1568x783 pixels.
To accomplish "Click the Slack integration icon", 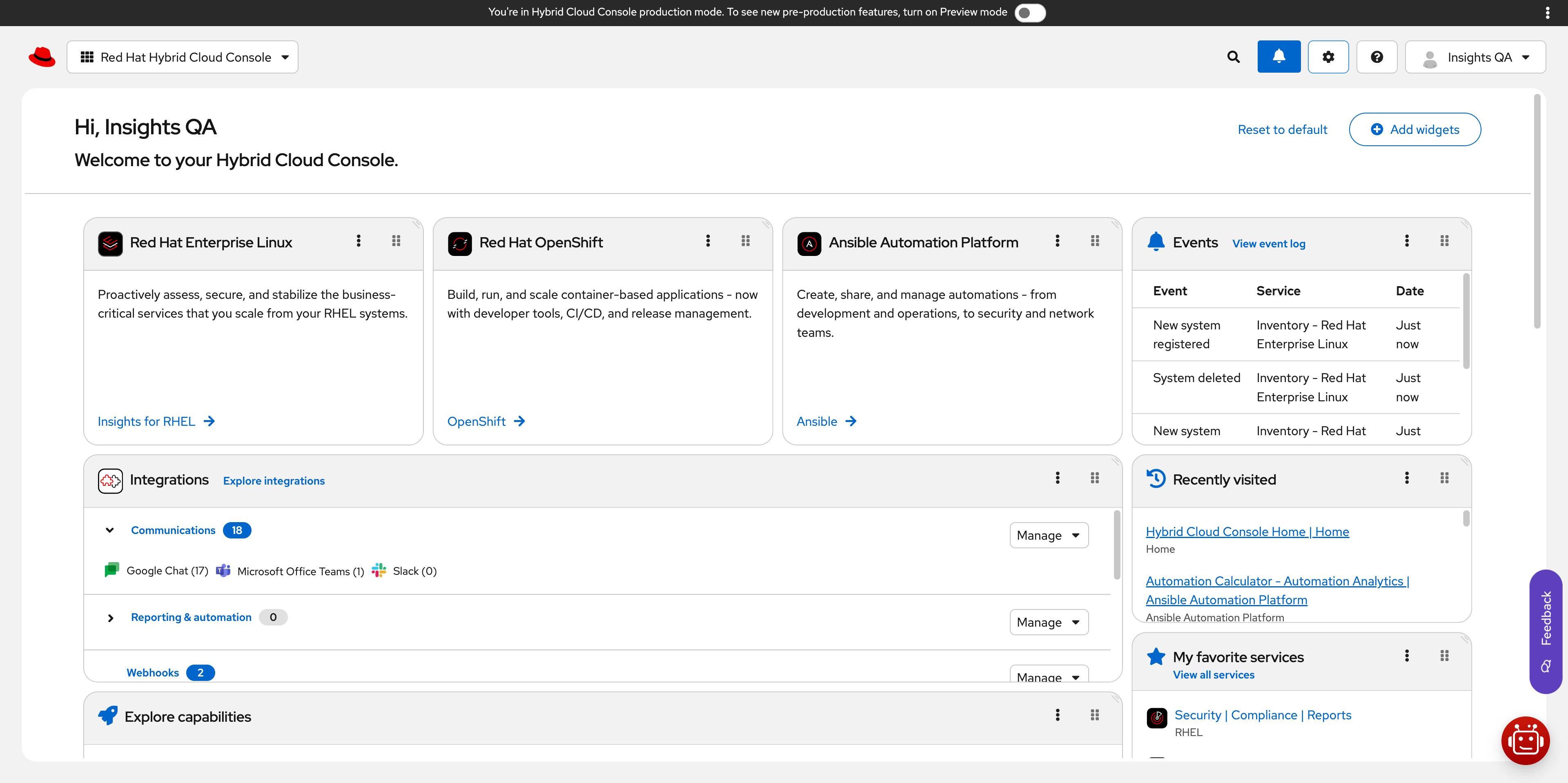I will coord(379,570).
